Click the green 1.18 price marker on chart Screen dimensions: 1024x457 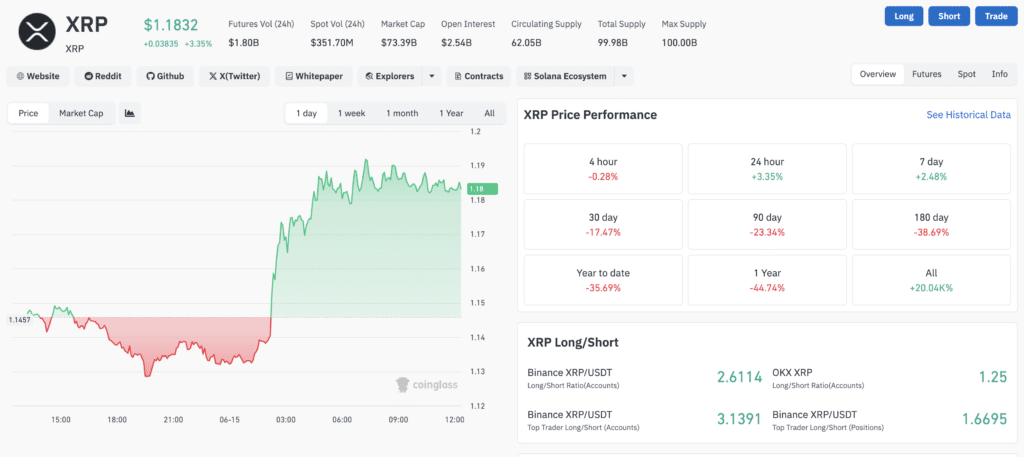(482, 189)
